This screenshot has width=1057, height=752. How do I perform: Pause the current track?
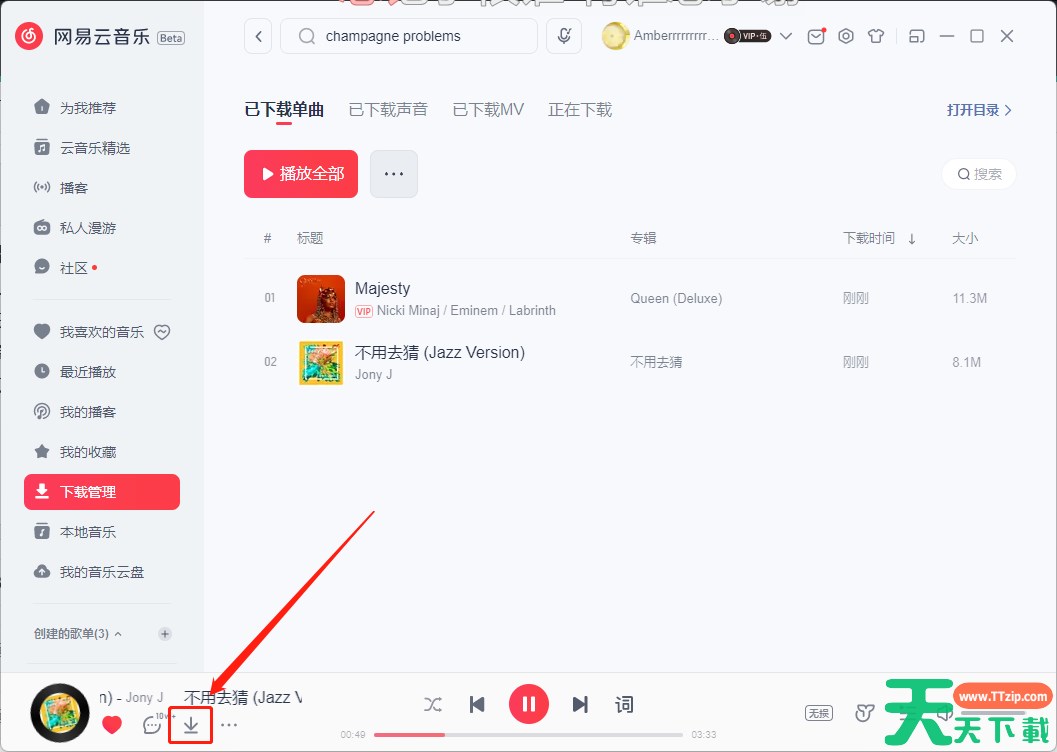tap(529, 704)
